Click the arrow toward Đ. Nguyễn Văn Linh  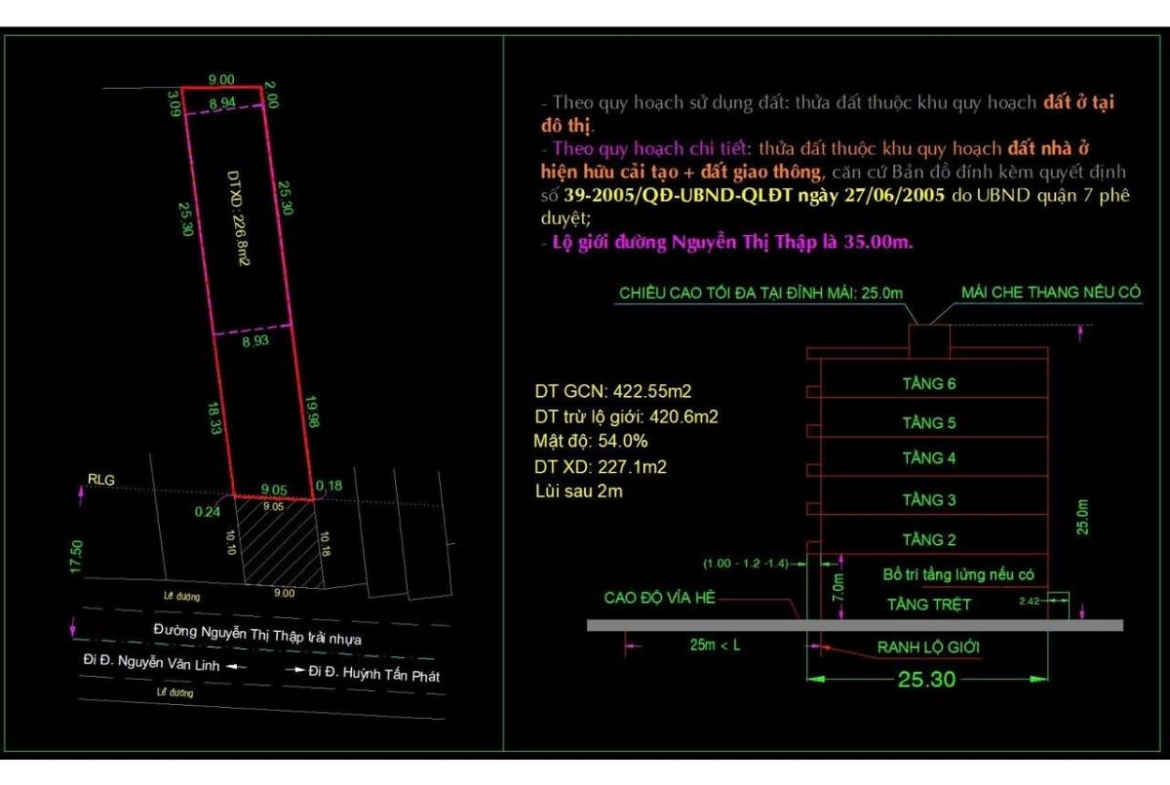pos(236,664)
